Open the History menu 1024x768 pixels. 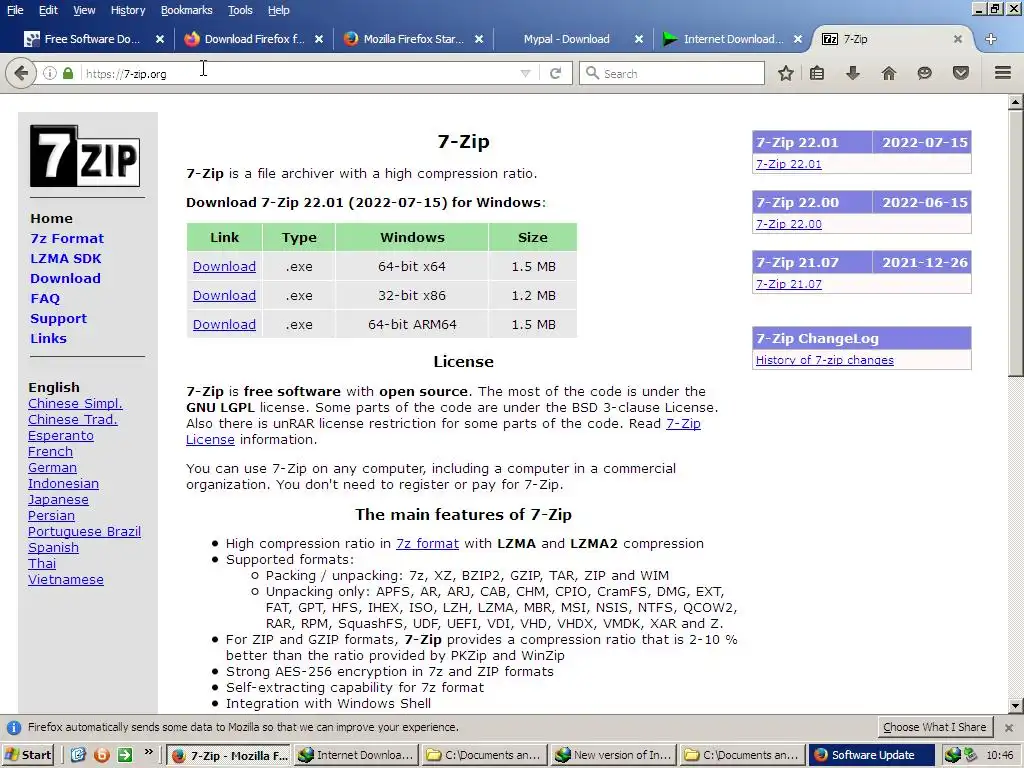[128, 10]
